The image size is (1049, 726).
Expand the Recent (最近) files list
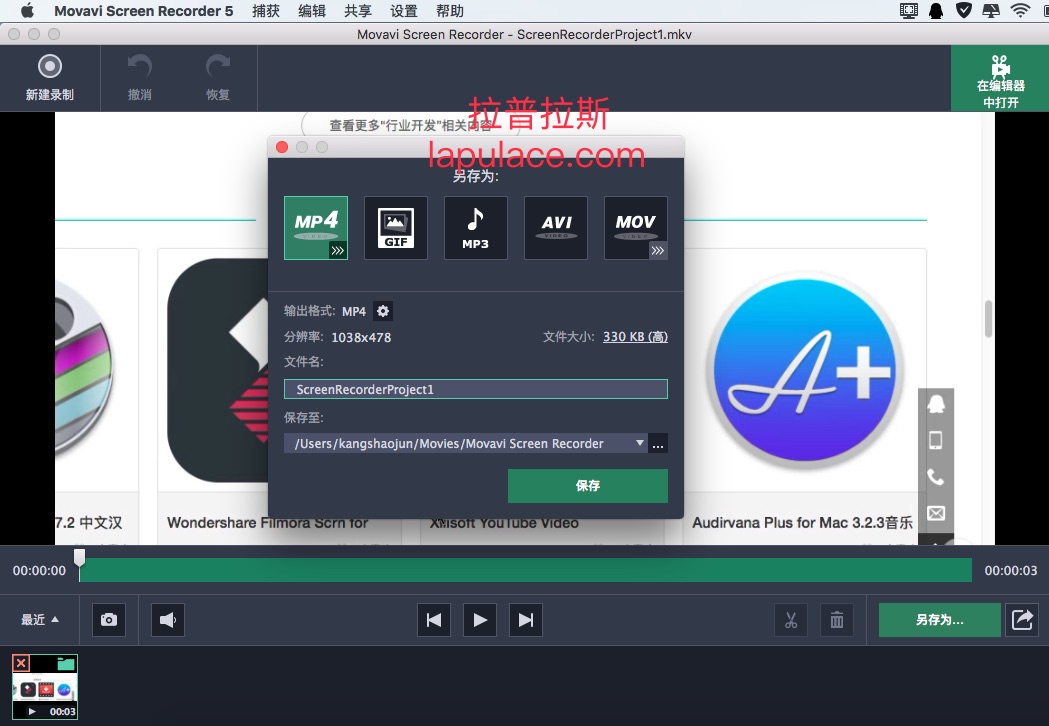click(40, 620)
